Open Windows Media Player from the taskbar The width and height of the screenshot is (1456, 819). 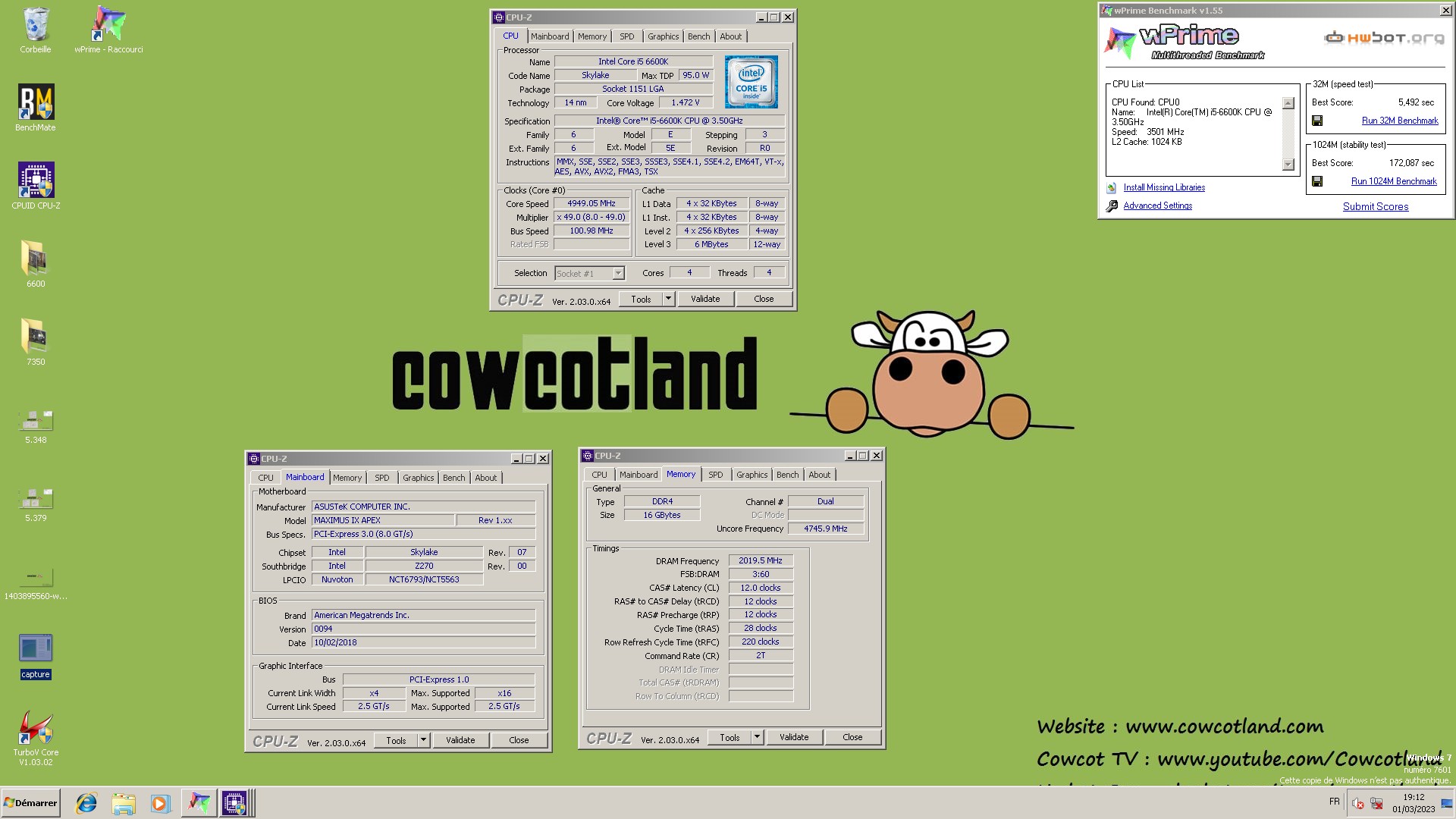point(160,803)
